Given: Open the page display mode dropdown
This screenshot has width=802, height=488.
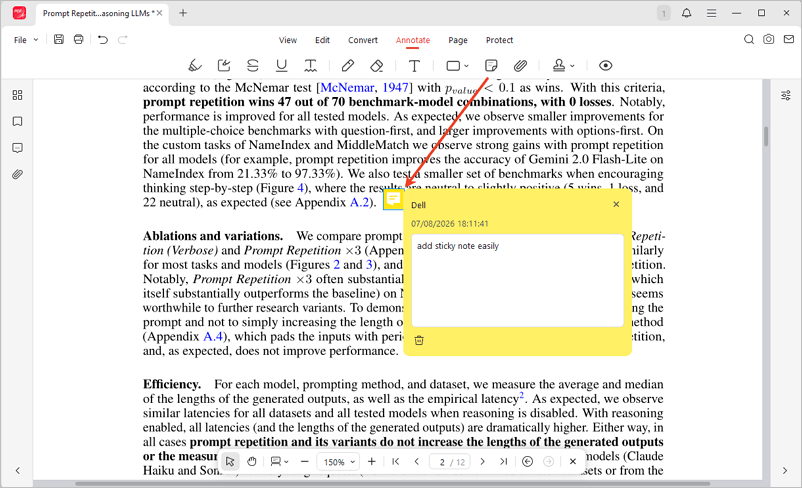Looking at the screenshot, I should coord(279,461).
